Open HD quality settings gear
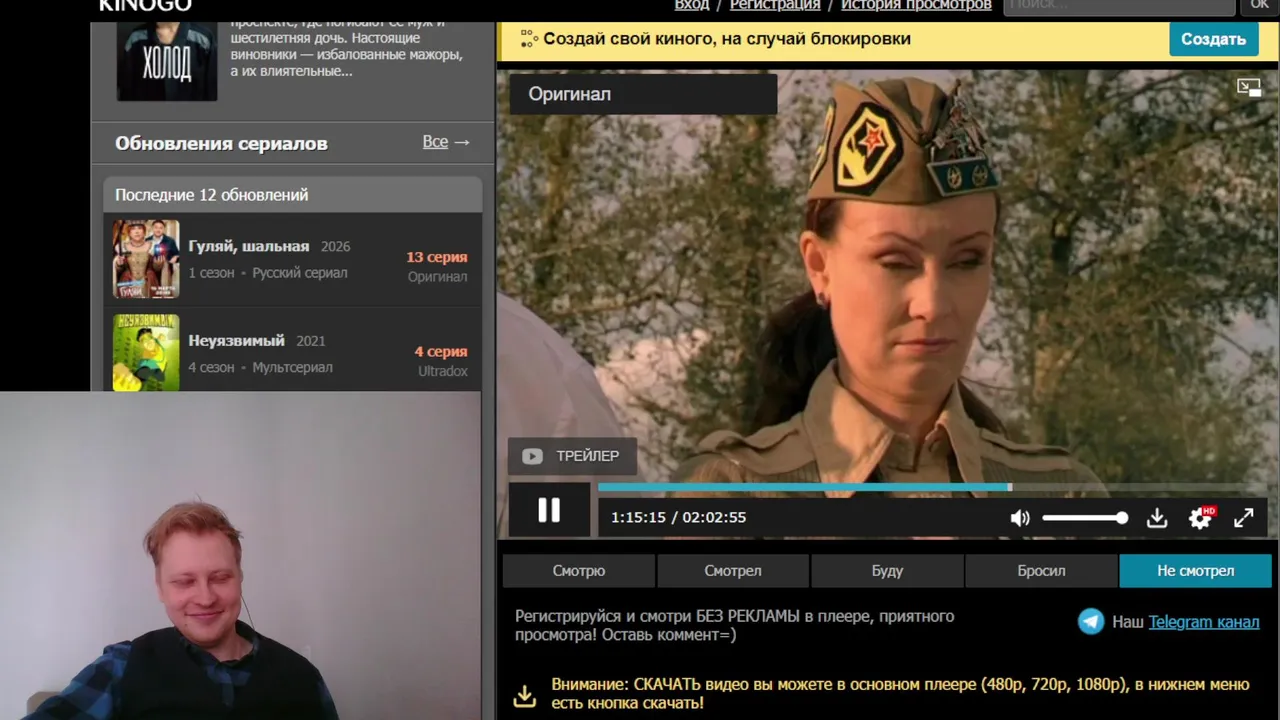Screen dimensions: 1280x720 [1200, 518]
